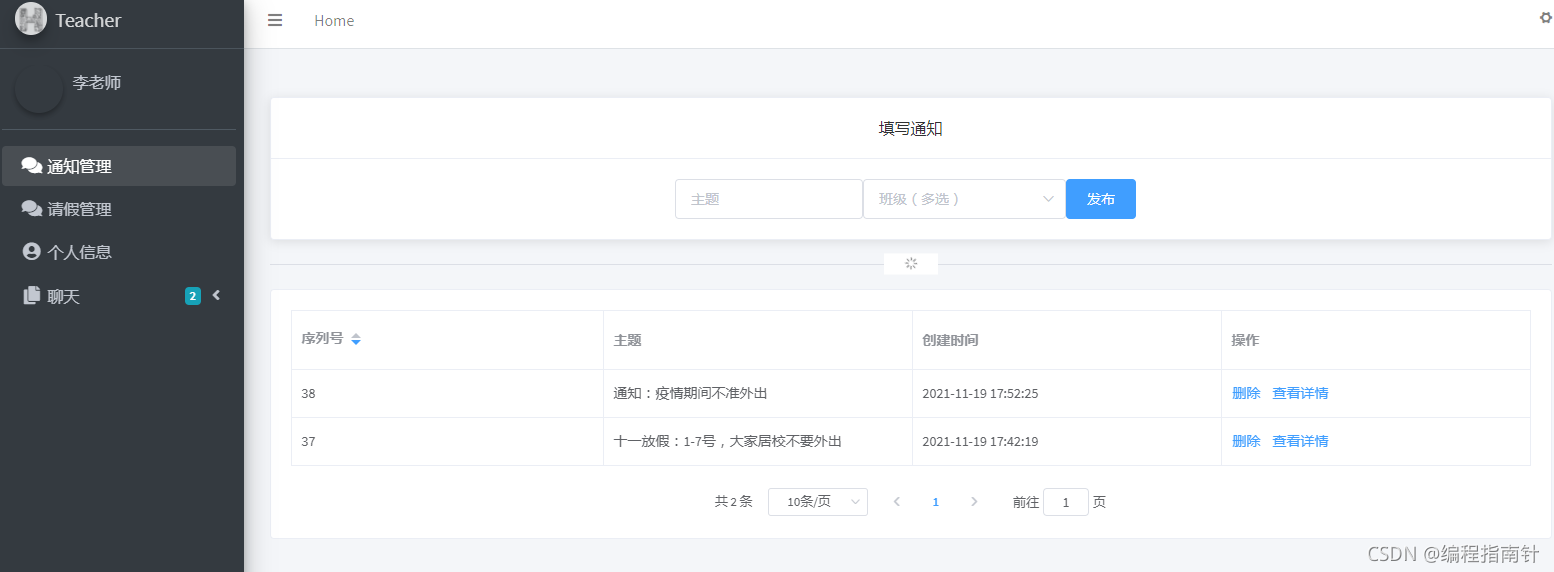The image size is (1554, 572).
Task: Delete notice 38 via 删除
Action: pyautogui.click(x=1246, y=393)
